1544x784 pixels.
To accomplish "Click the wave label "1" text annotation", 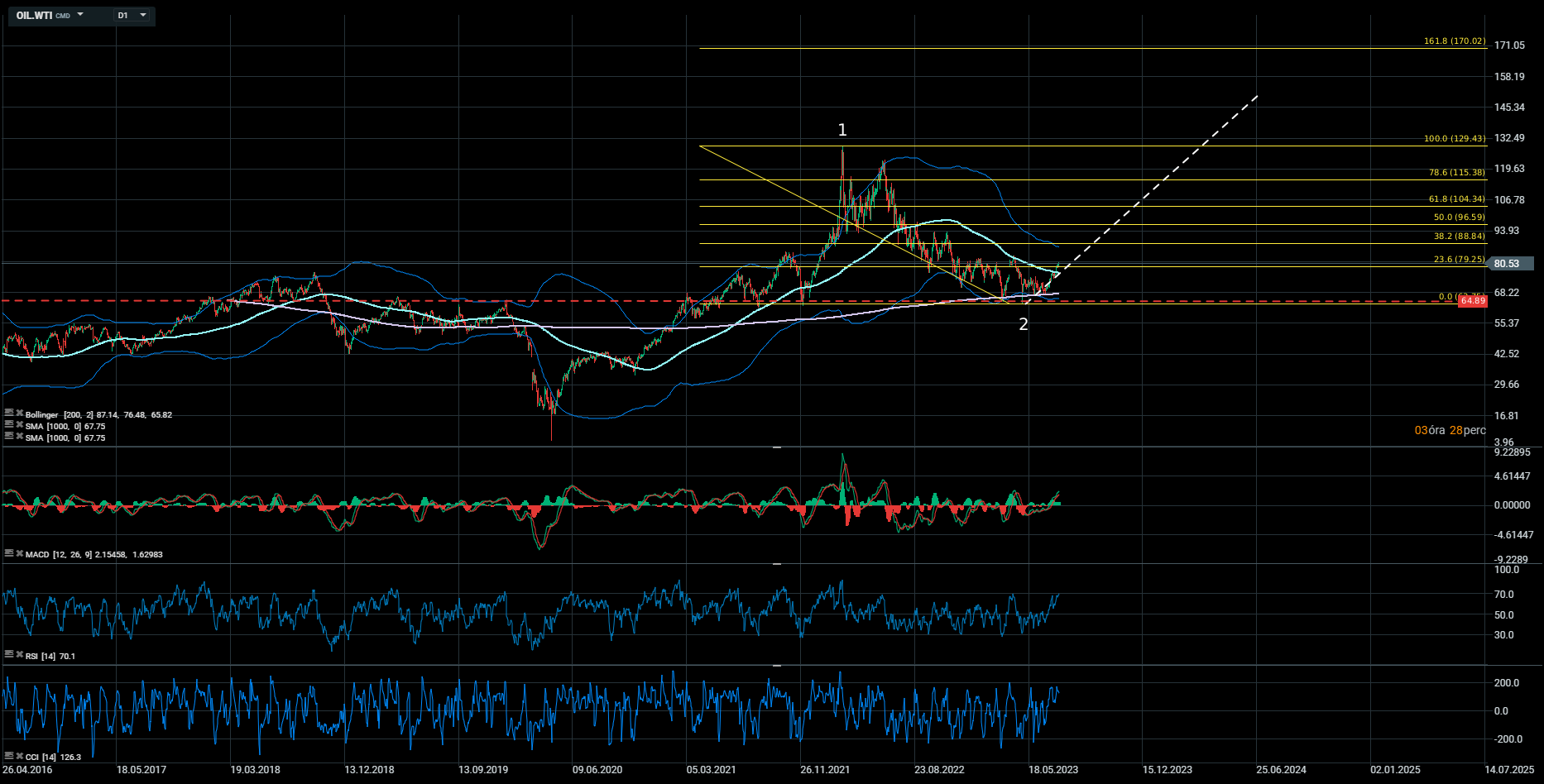I will [842, 130].
